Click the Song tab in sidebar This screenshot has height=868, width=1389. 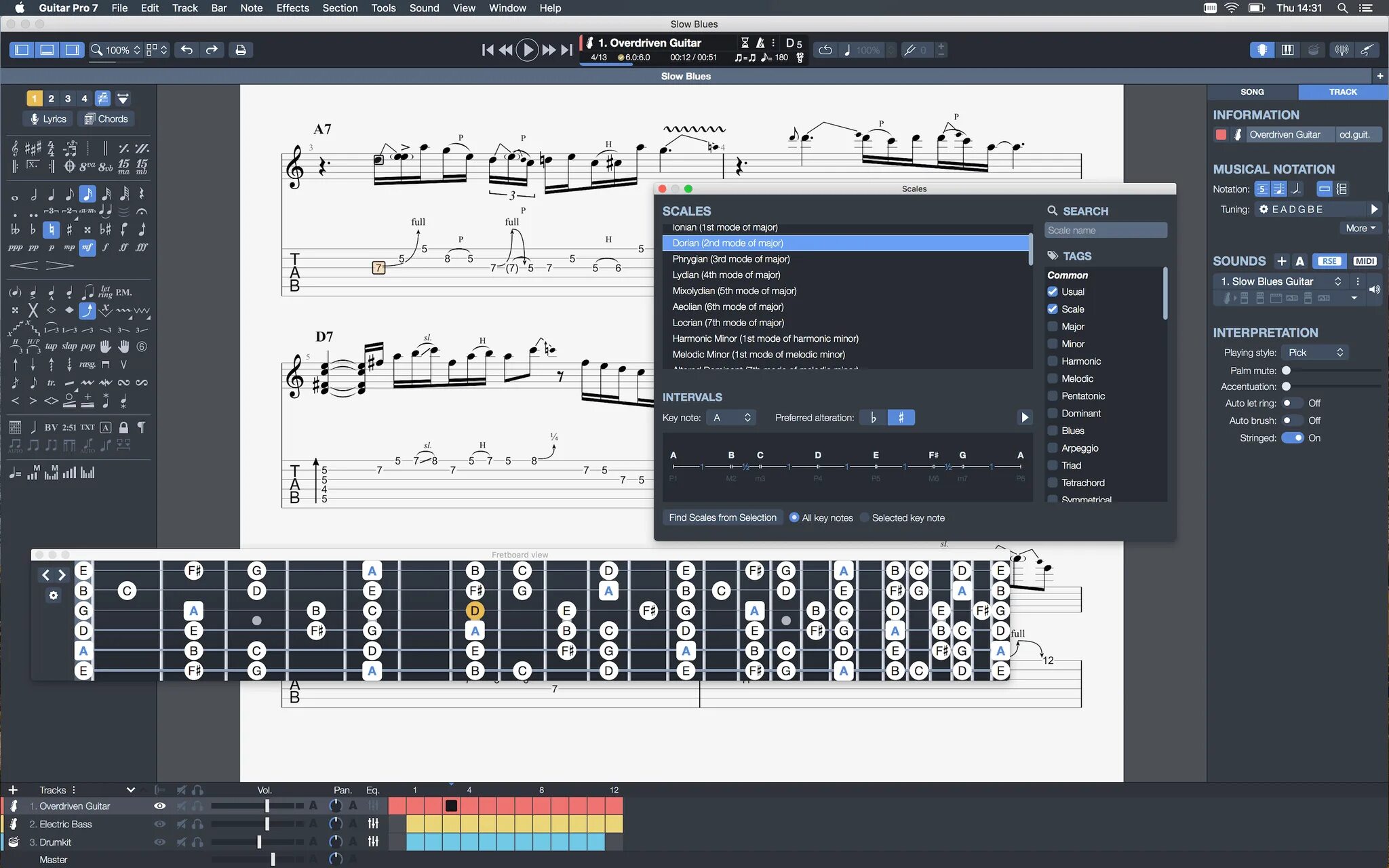[1253, 91]
